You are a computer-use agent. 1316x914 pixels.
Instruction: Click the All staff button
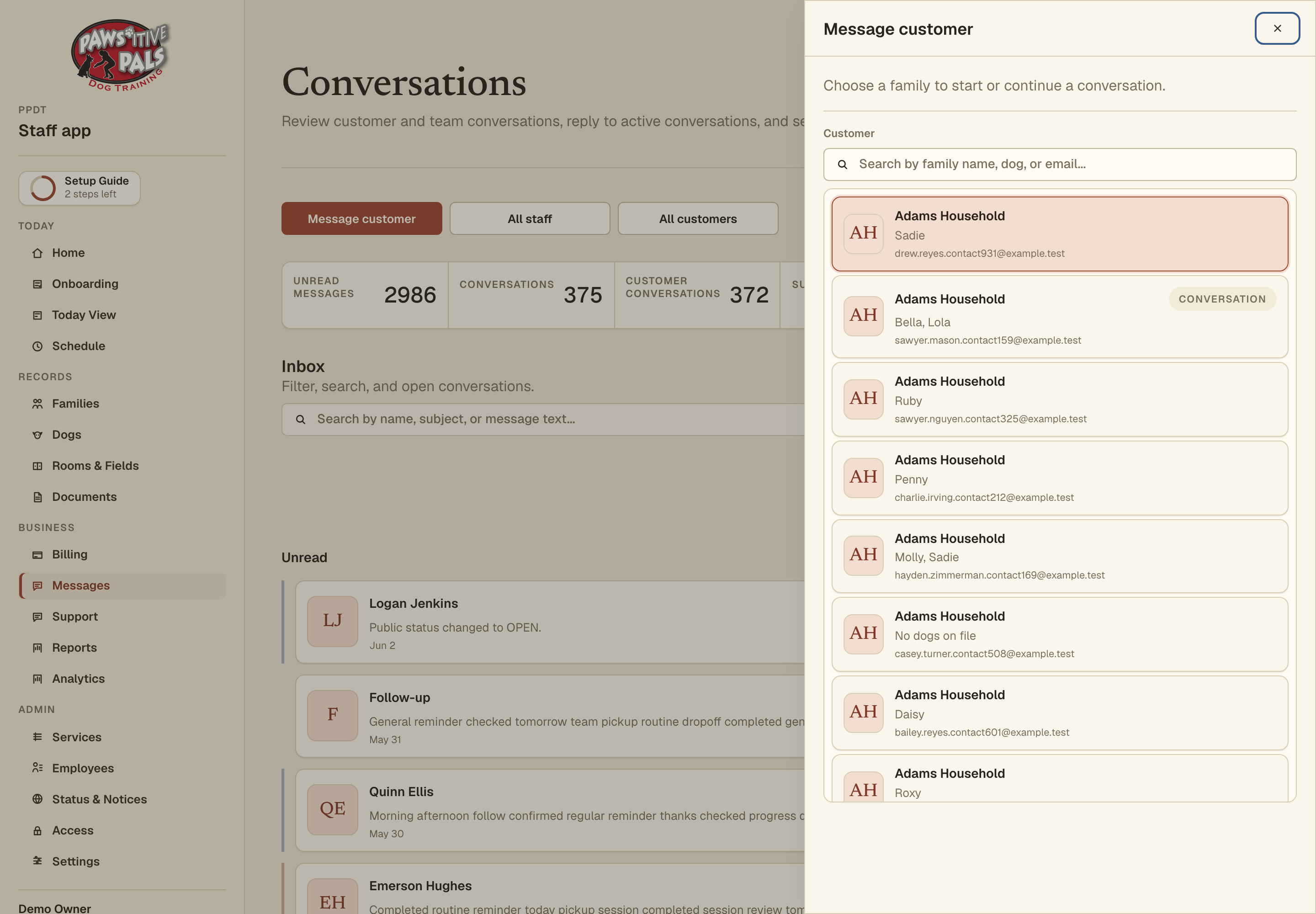point(530,219)
